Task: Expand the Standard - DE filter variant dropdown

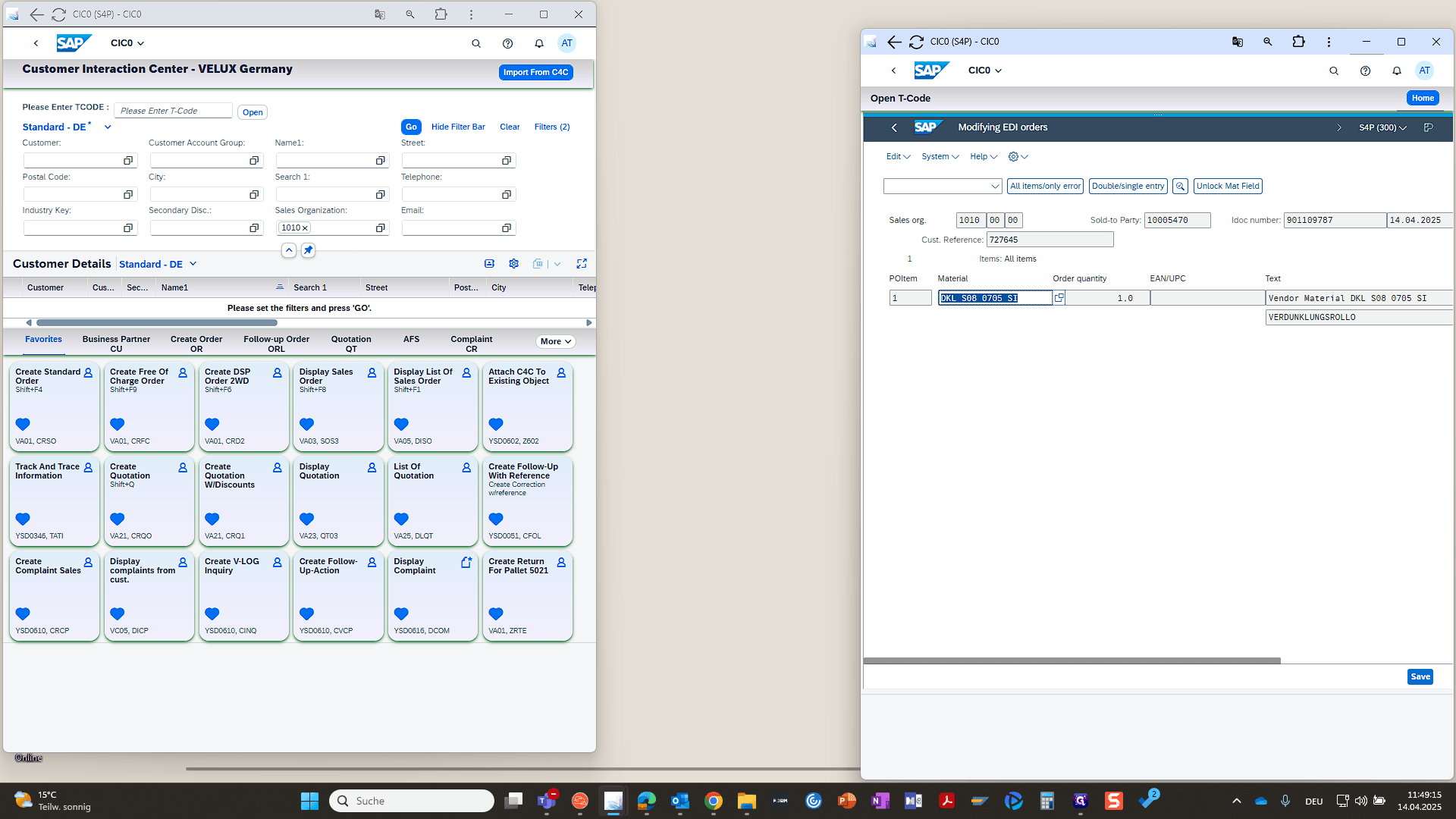Action: (108, 127)
